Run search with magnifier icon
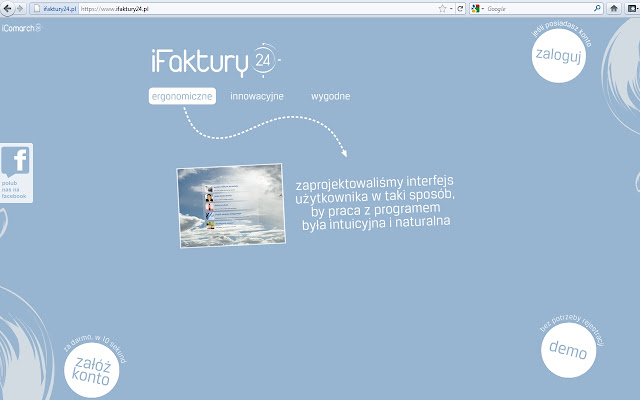 click(x=597, y=9)
